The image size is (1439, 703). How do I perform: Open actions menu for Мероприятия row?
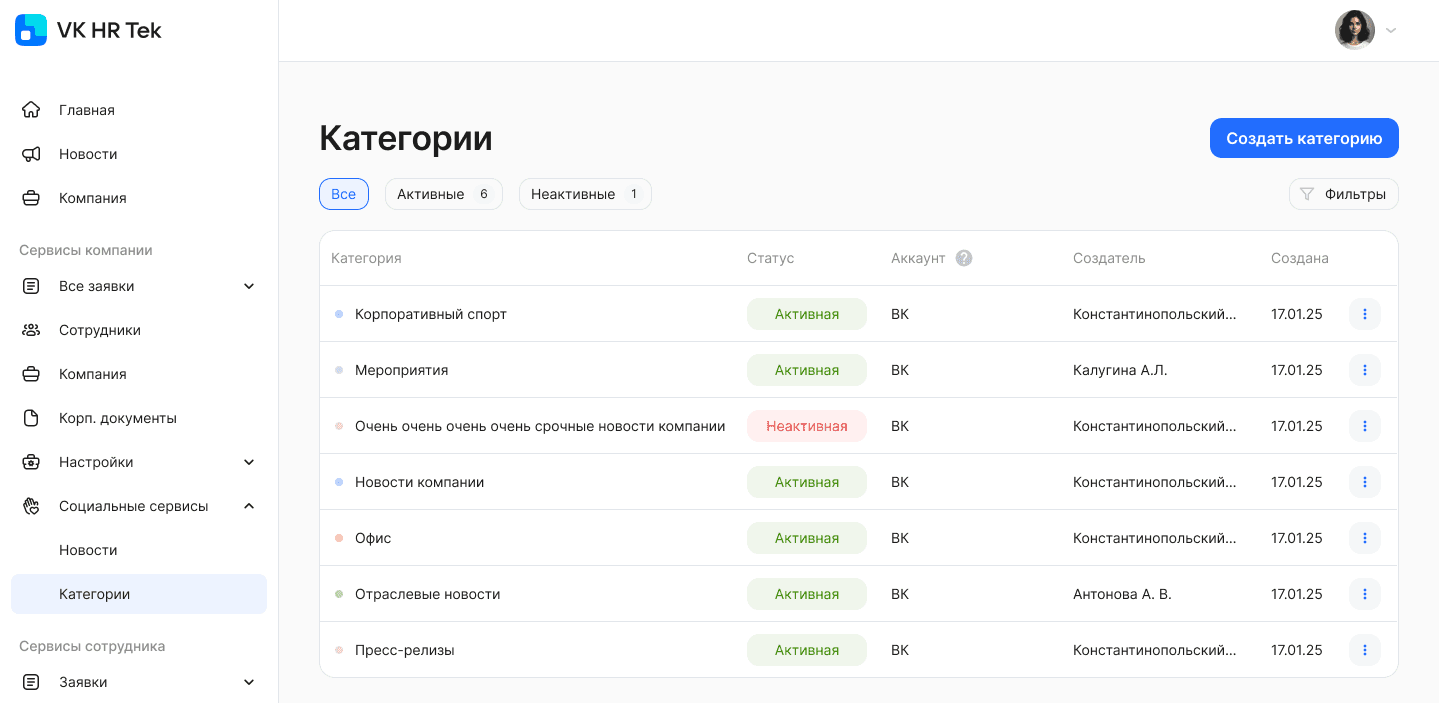point(1364,370)
